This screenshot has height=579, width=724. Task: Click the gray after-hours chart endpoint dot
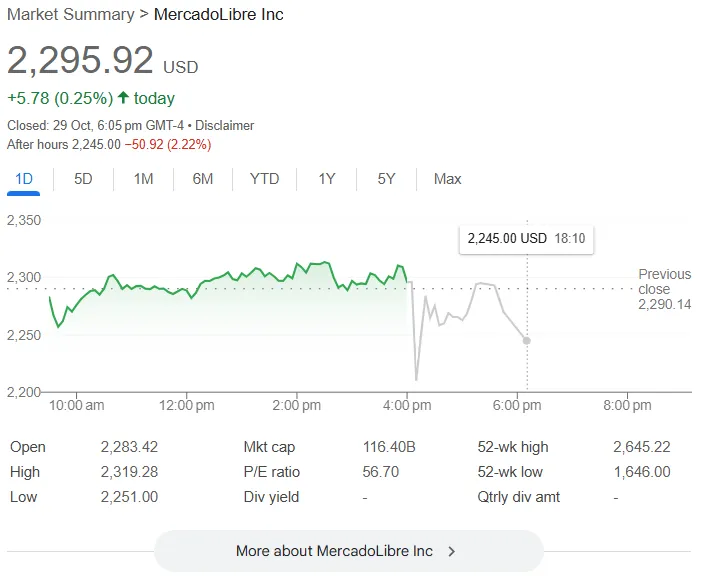(x=527, y=341)
